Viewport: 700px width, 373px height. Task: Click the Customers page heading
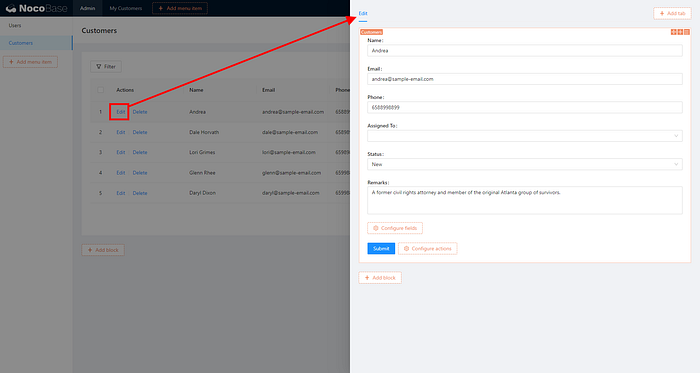(x=99, y=31)
